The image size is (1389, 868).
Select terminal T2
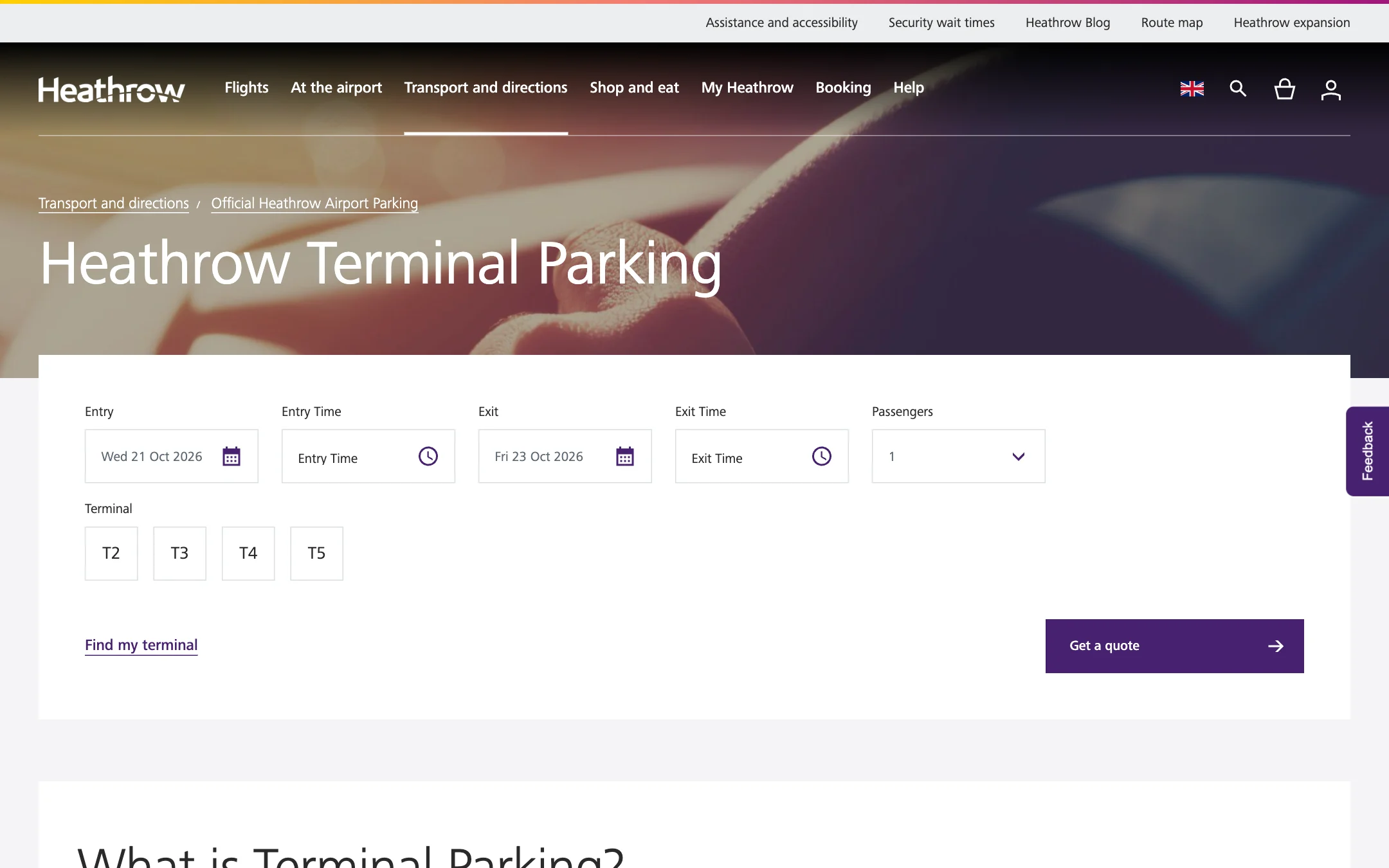click(x=111, y=554)
